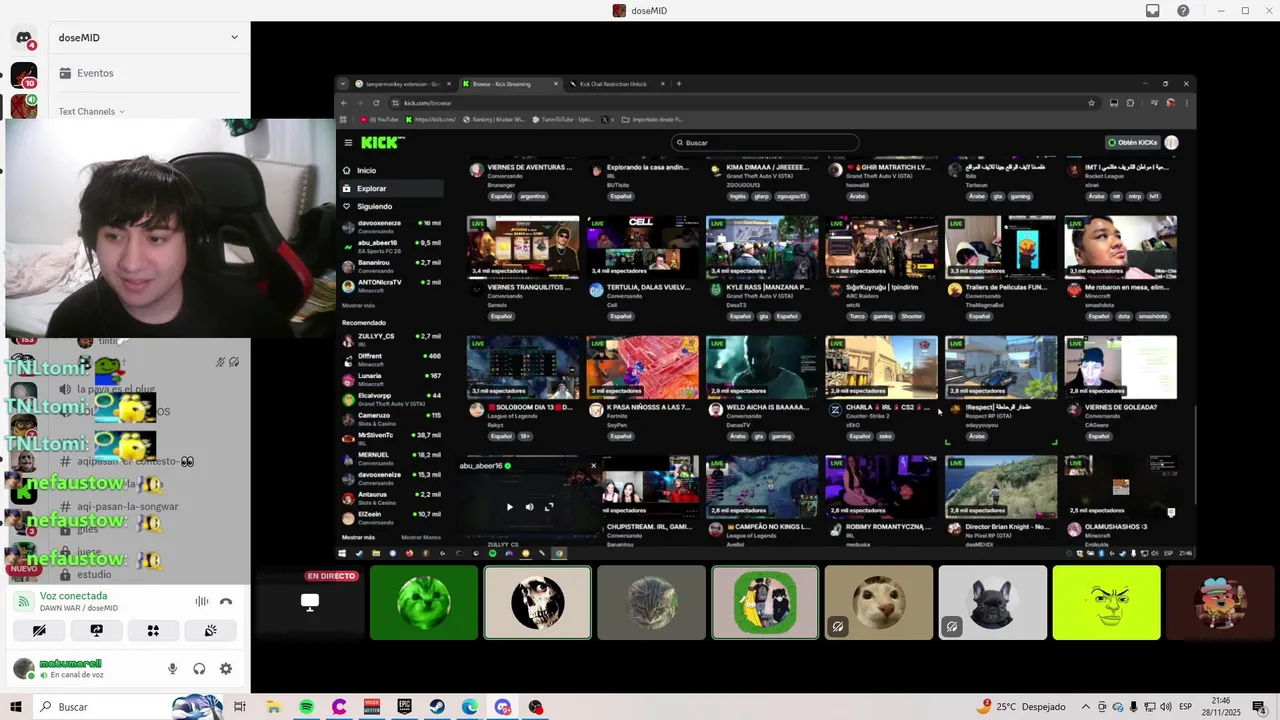This screenshot has width=1280, height=720.
Task: Bookmark page with the star icon
Action: click(1091, 103)
